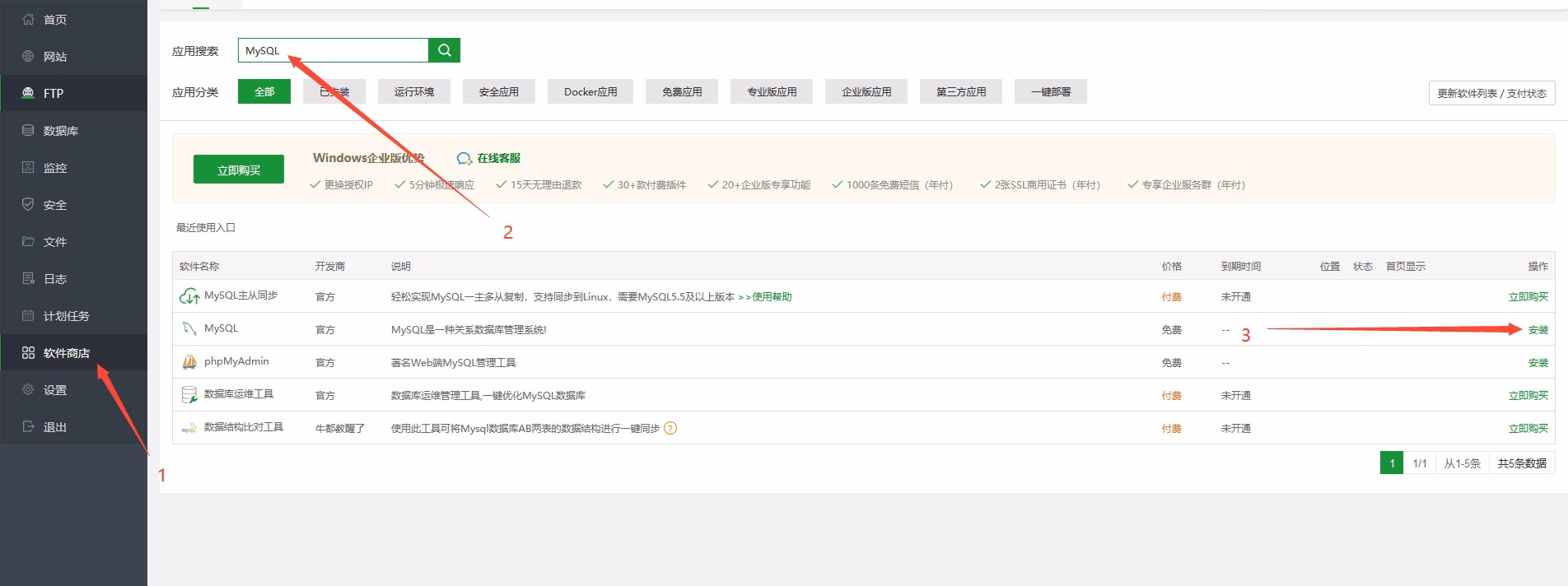This screenshot has height=586, width=1568.
Task: Click the phpMyAdmin sailboat icon
Action: click(x=189, y=362)
